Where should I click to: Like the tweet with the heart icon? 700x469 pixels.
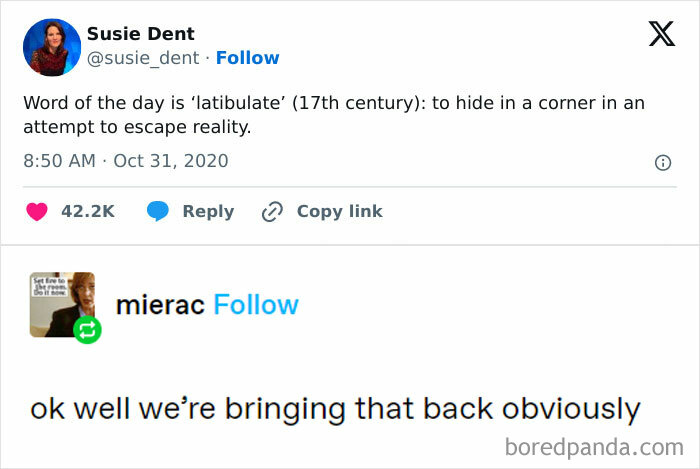click(x=37, y=211)
